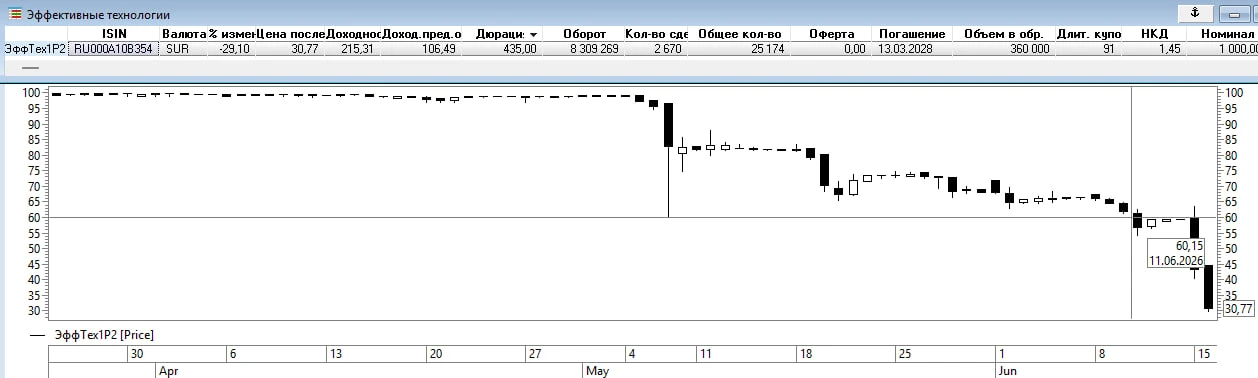Click the May month label on time axis
The height and width of the screenshot is (378, 1258).
pos(597,370)
